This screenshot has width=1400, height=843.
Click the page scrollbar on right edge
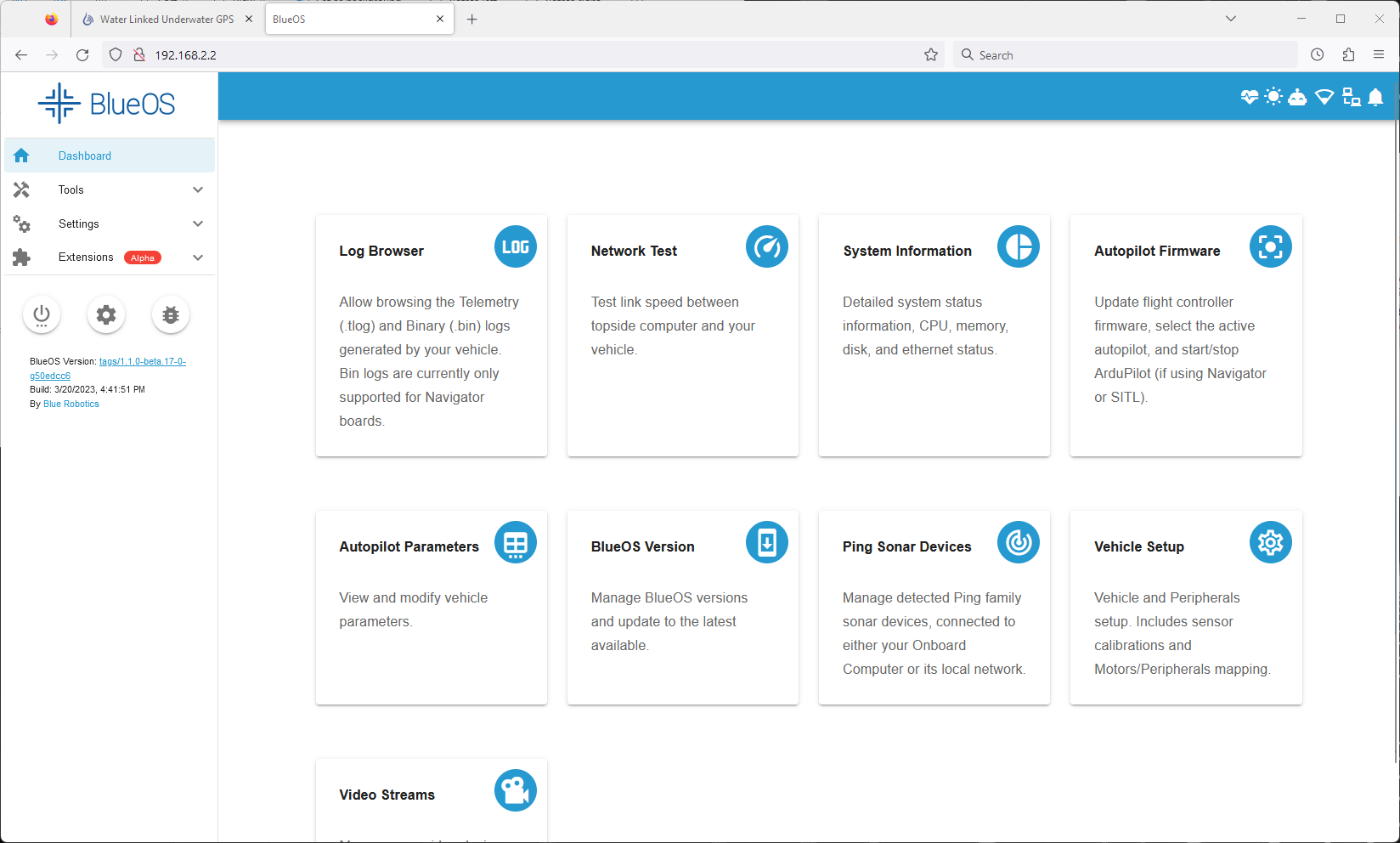pos(1396,442)
